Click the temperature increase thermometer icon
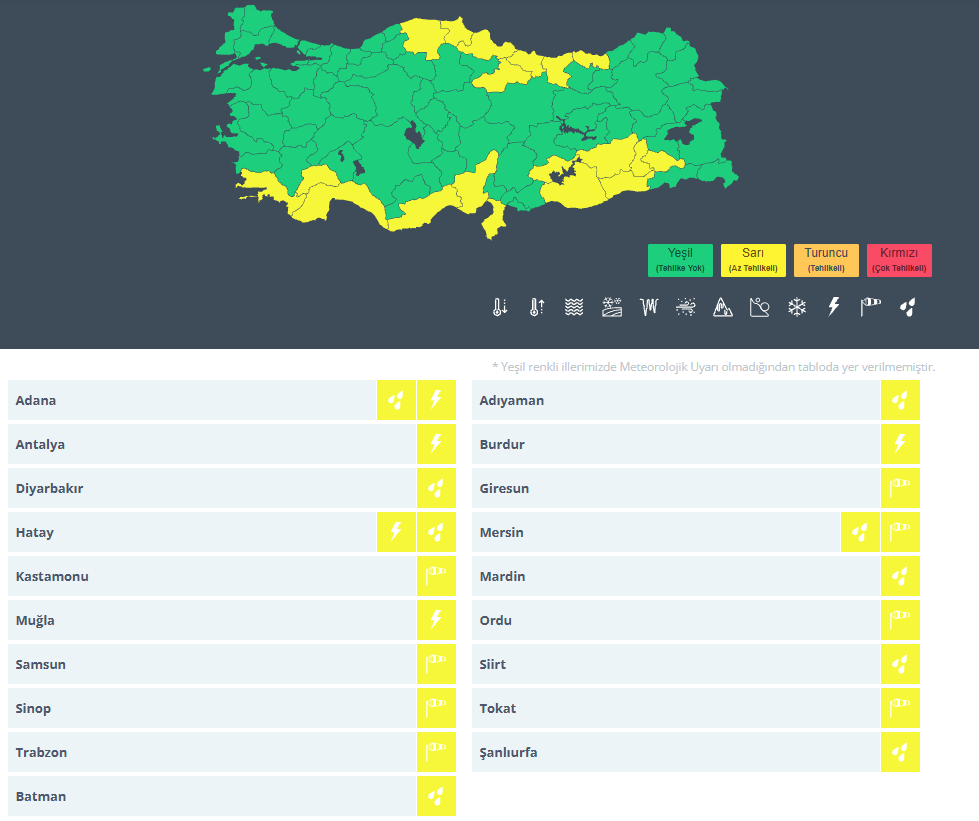Viewport: 979px width, 821px height. (x=537, y=307)
